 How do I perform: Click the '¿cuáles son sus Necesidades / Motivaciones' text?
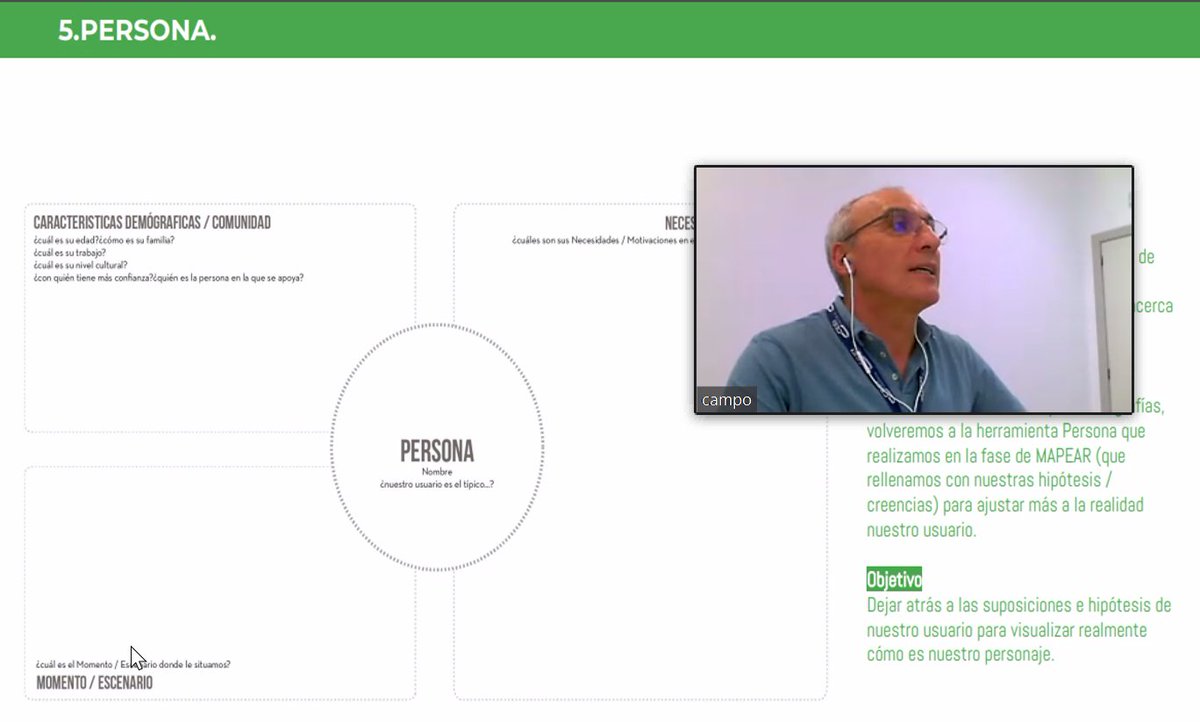click(602, 241)
